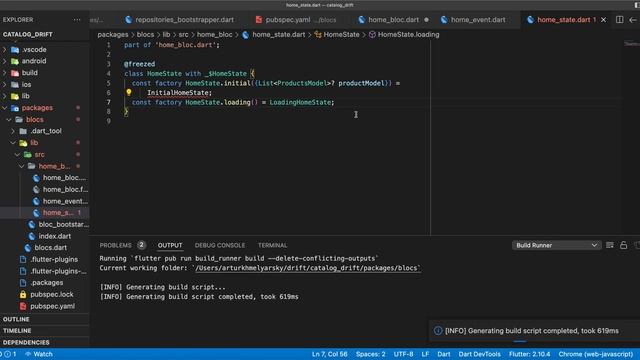The image size is (640, 360).
Task: Select Chrome (web-javascript) device
Action: click(x=596, y=354)
